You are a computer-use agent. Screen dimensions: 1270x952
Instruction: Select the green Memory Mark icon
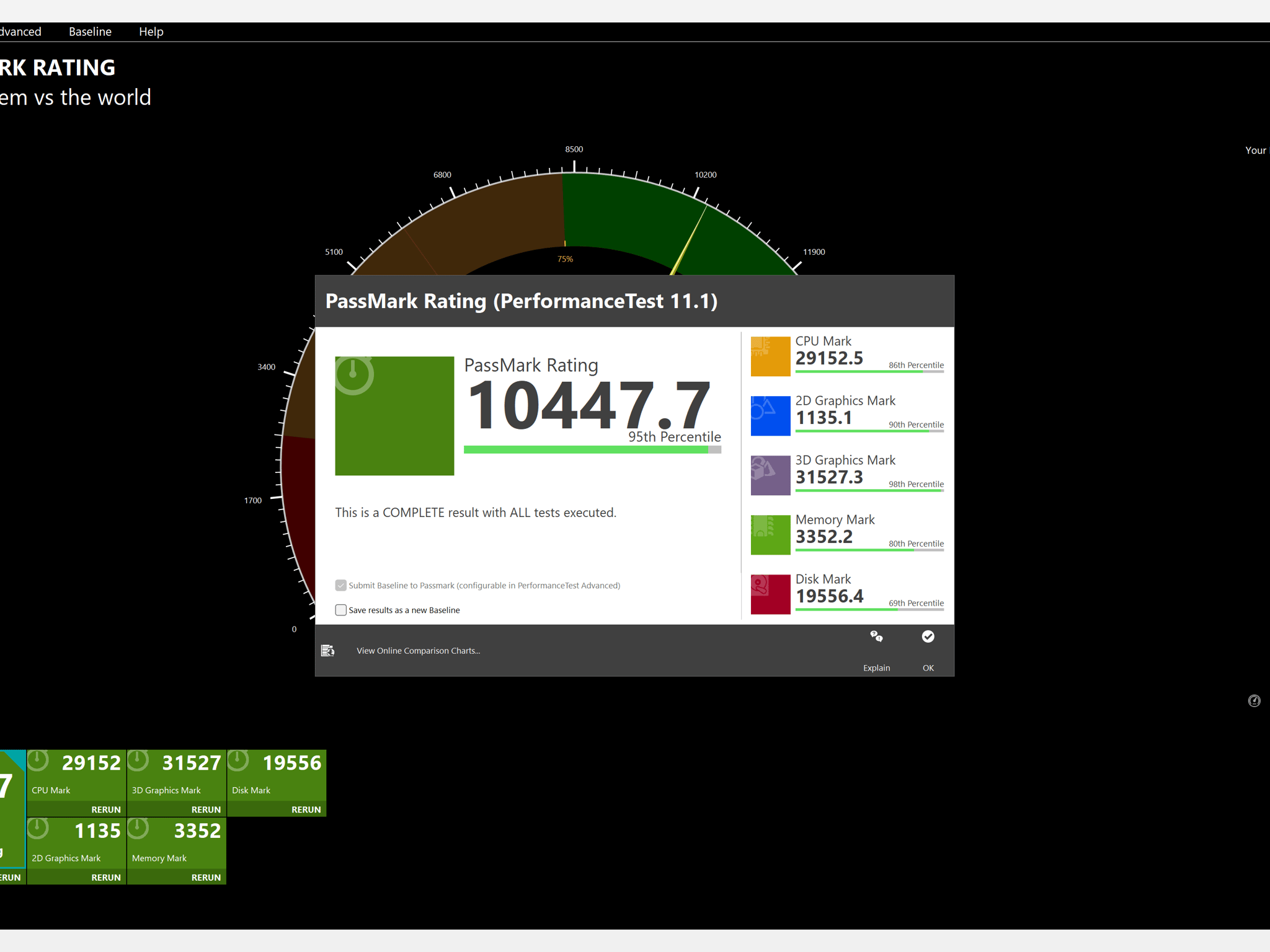770,535
